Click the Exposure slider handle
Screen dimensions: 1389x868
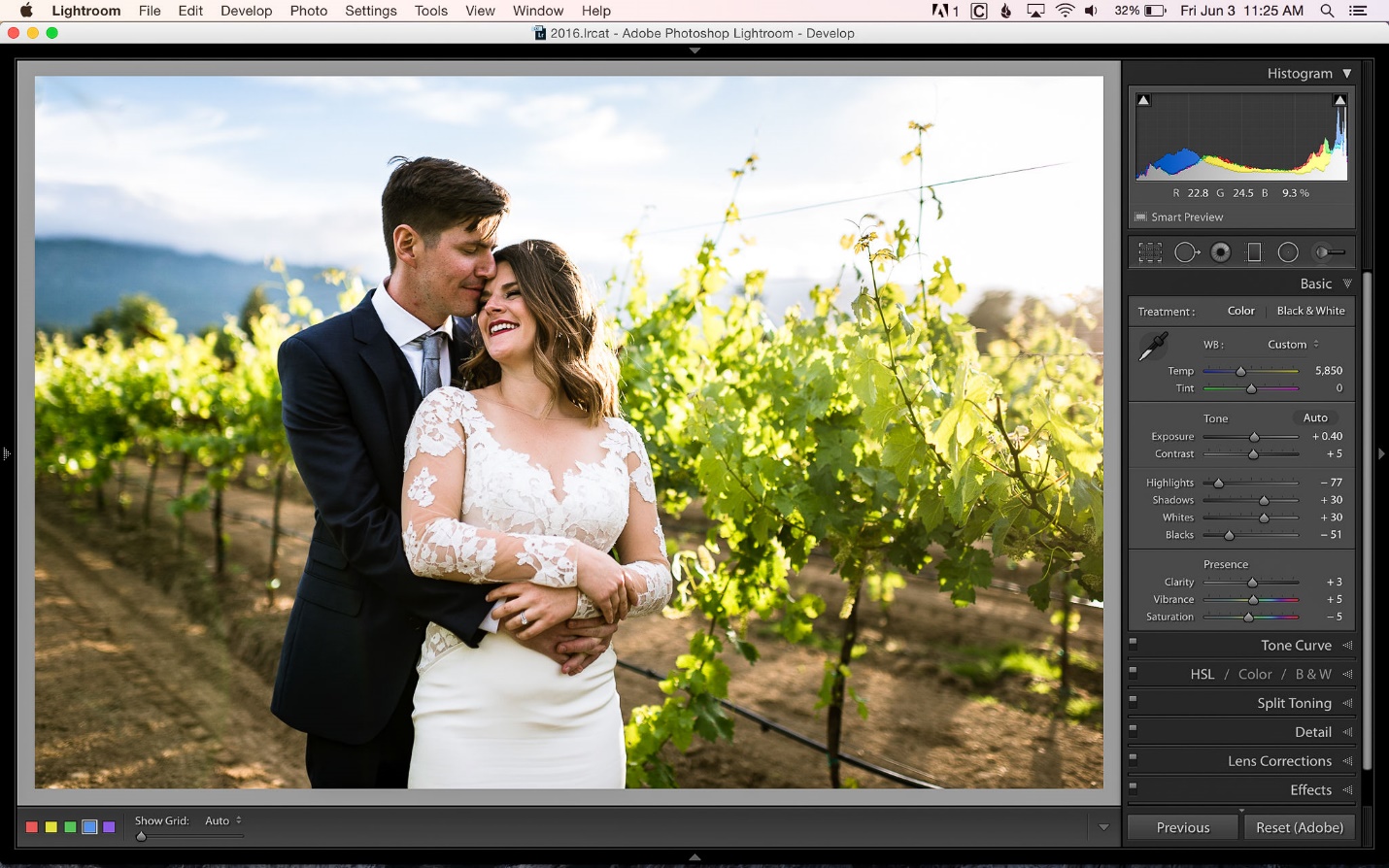coord(1254,438)
